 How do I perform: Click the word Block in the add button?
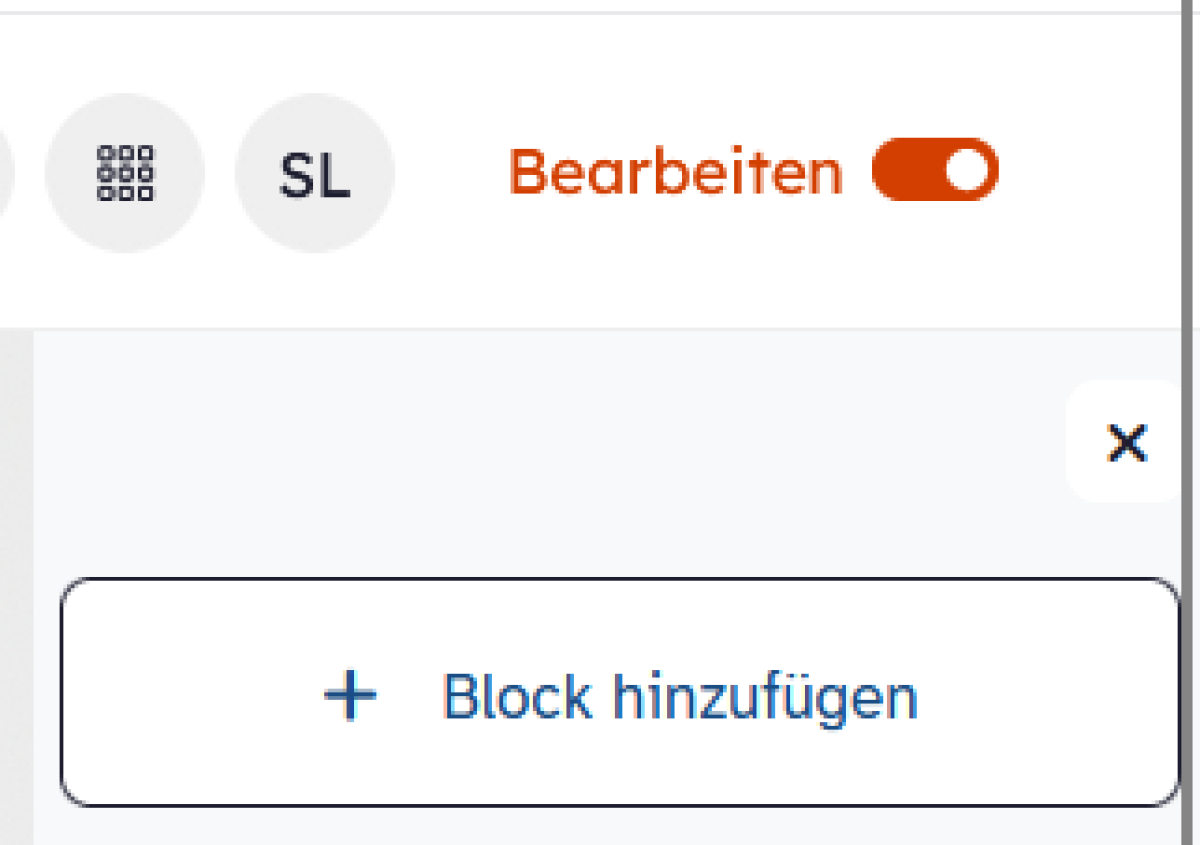516,696
